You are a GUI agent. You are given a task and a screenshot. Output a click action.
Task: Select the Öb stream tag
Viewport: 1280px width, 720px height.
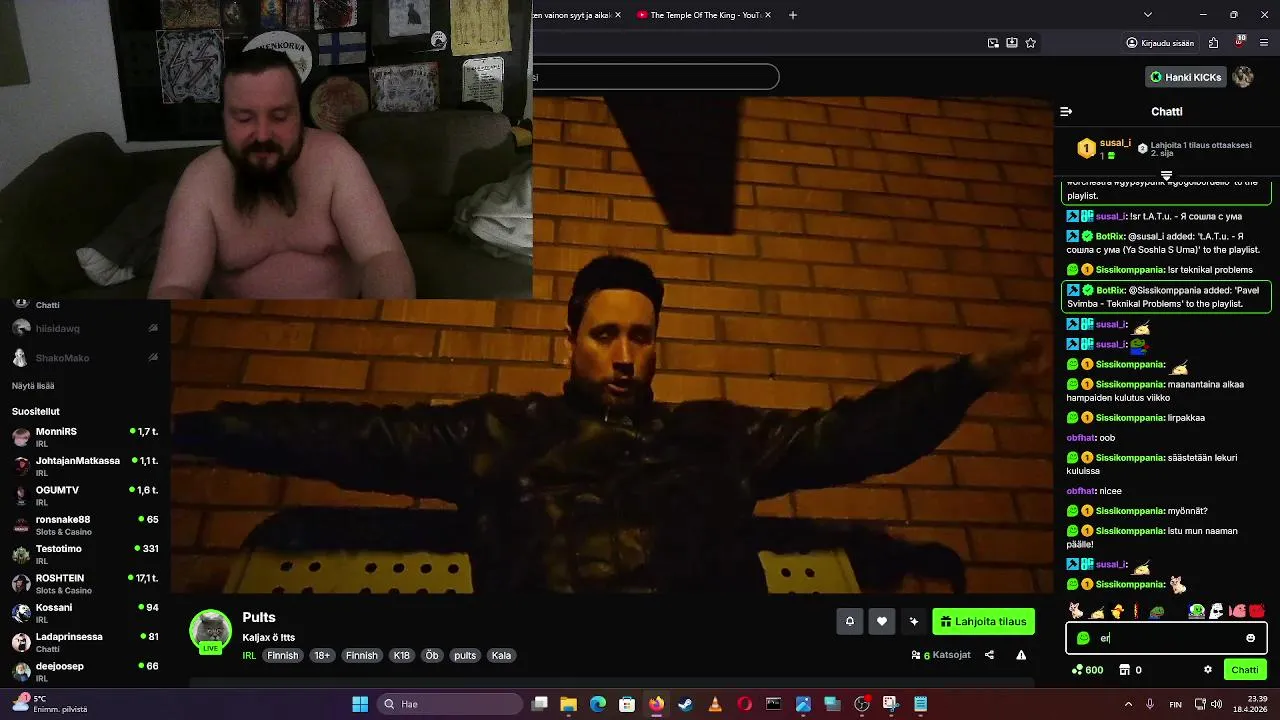click(x=432, y=656)
